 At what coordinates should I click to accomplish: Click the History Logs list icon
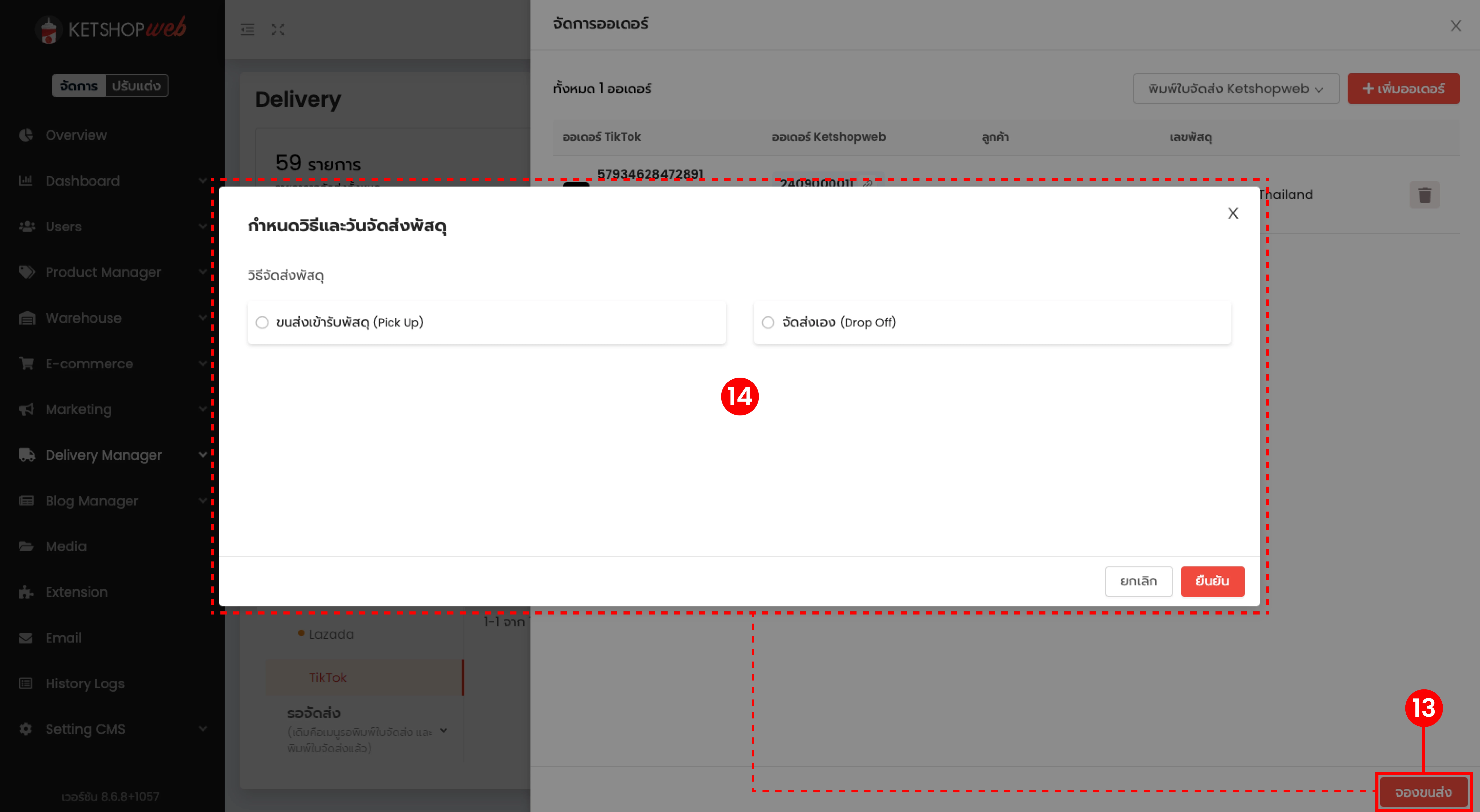[x=26, y=683]
